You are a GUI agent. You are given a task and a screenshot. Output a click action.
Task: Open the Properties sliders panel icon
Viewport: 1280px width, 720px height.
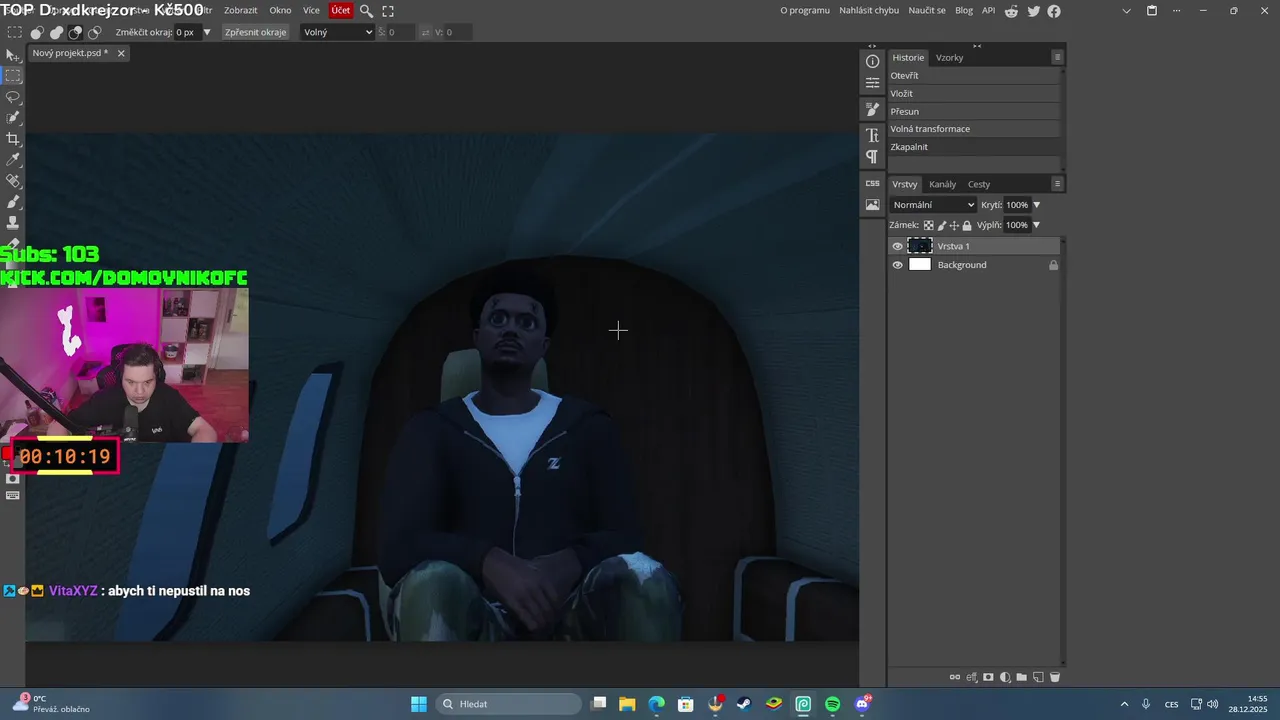coord(872,83)
